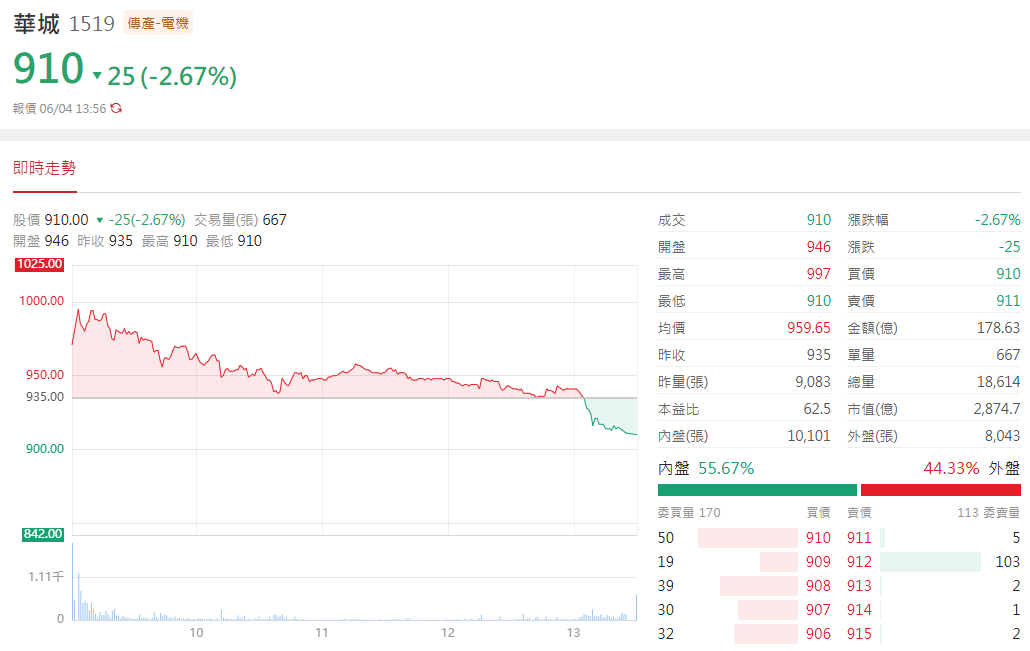Click the stock code 1519
Image resolution: width=1030 pixels, height=651 pixels.
[x=92, y=24]
